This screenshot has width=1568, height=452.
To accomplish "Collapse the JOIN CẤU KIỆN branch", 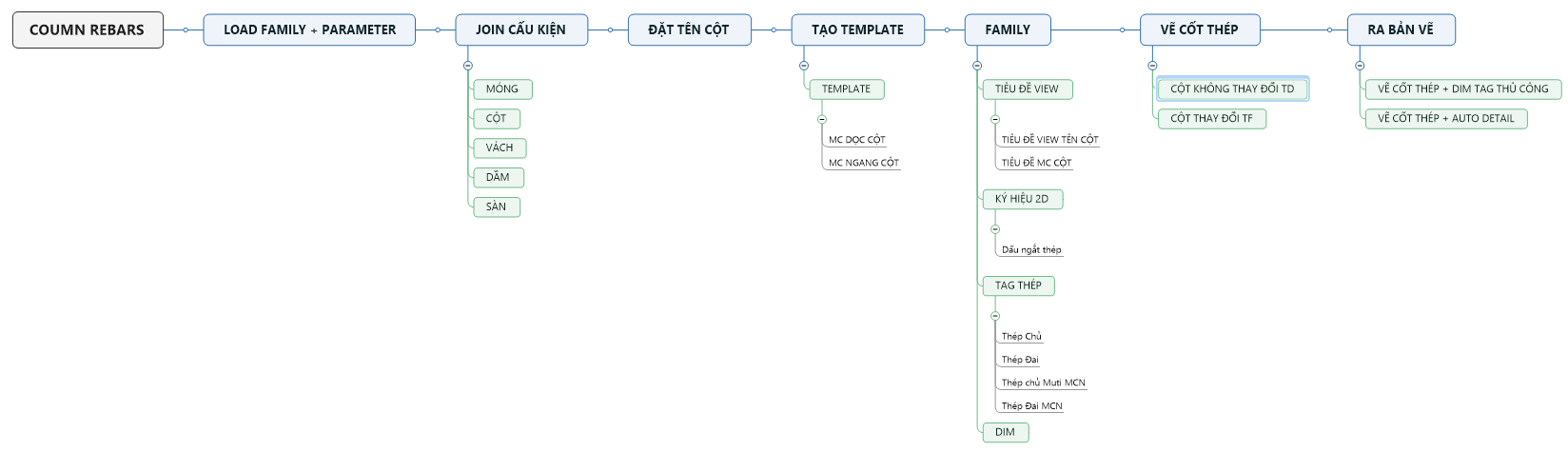I will point(467,66).
